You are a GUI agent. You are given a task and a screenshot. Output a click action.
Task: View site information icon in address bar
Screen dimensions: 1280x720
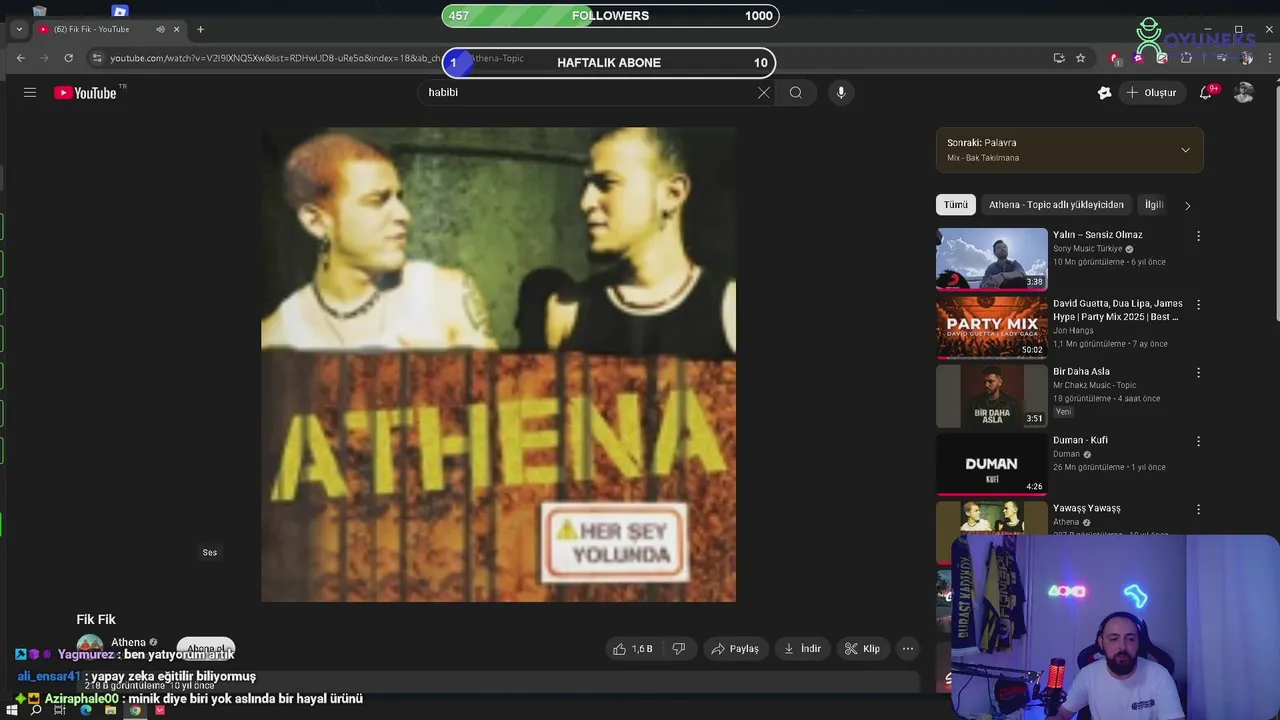pyautogui.click(x=97, y=58)
